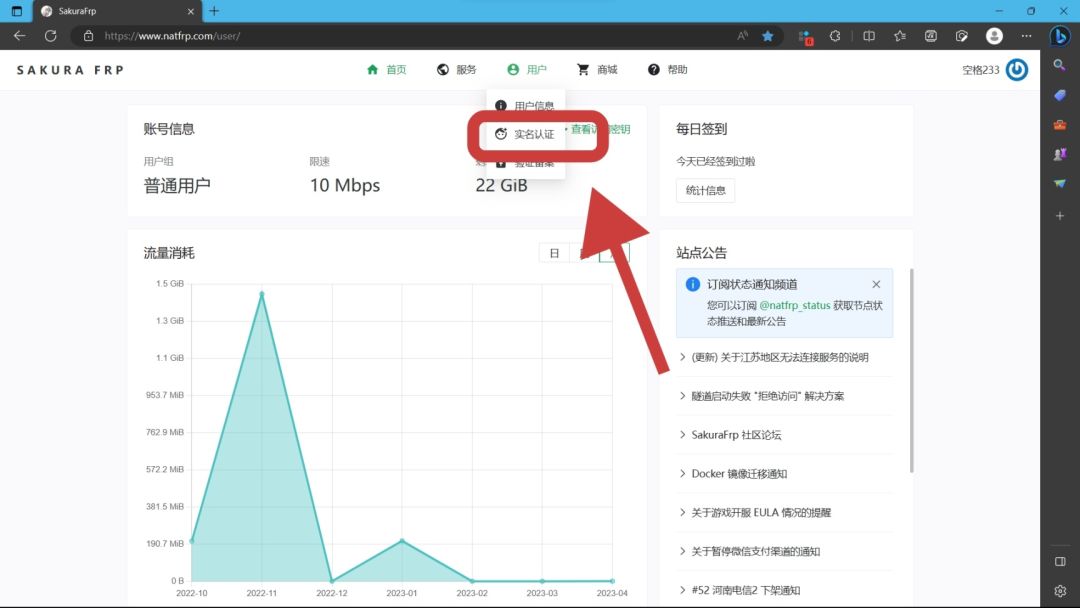Click the 2022-11 peak data point
Screen dimensions: 1080x608
tap(262, 294)
